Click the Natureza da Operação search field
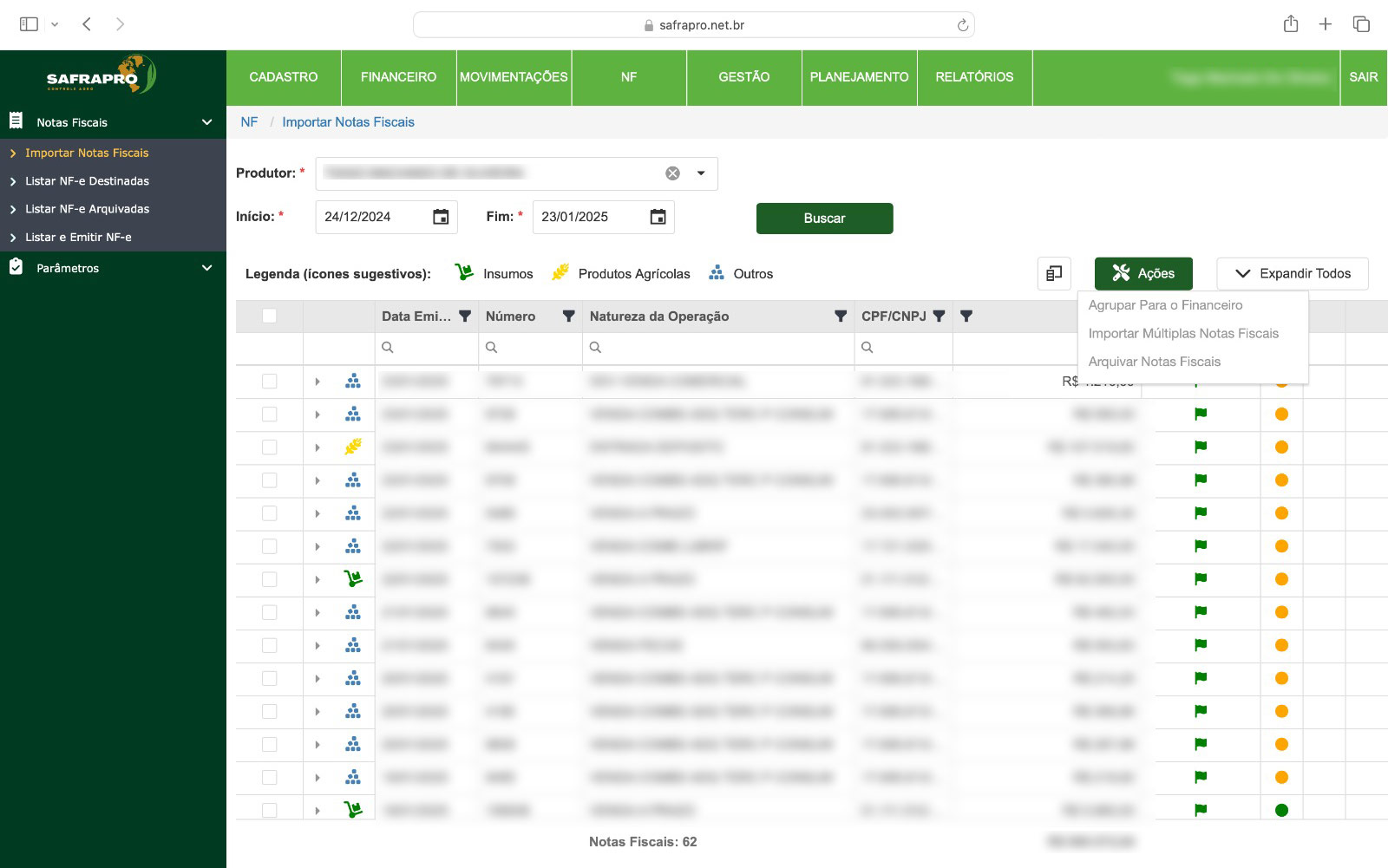This screenshot has height=868, width=1388. coord(718,348)
